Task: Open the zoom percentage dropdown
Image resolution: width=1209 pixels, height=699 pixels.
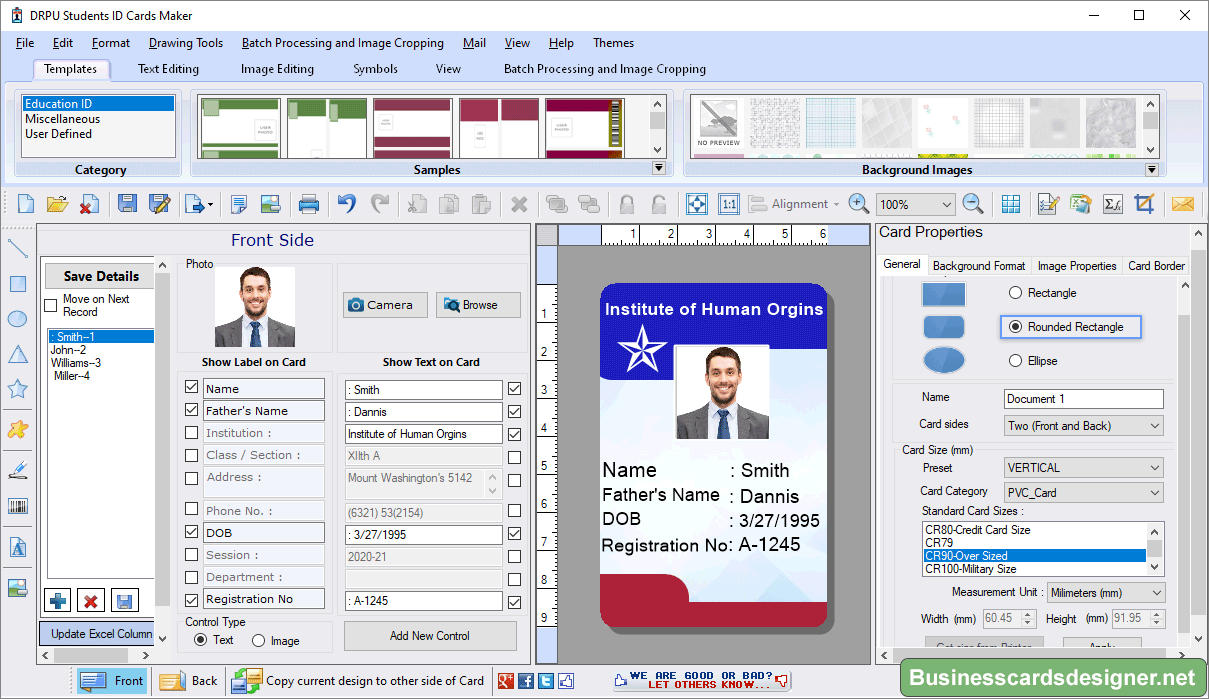Action: (x=946, y=204)
